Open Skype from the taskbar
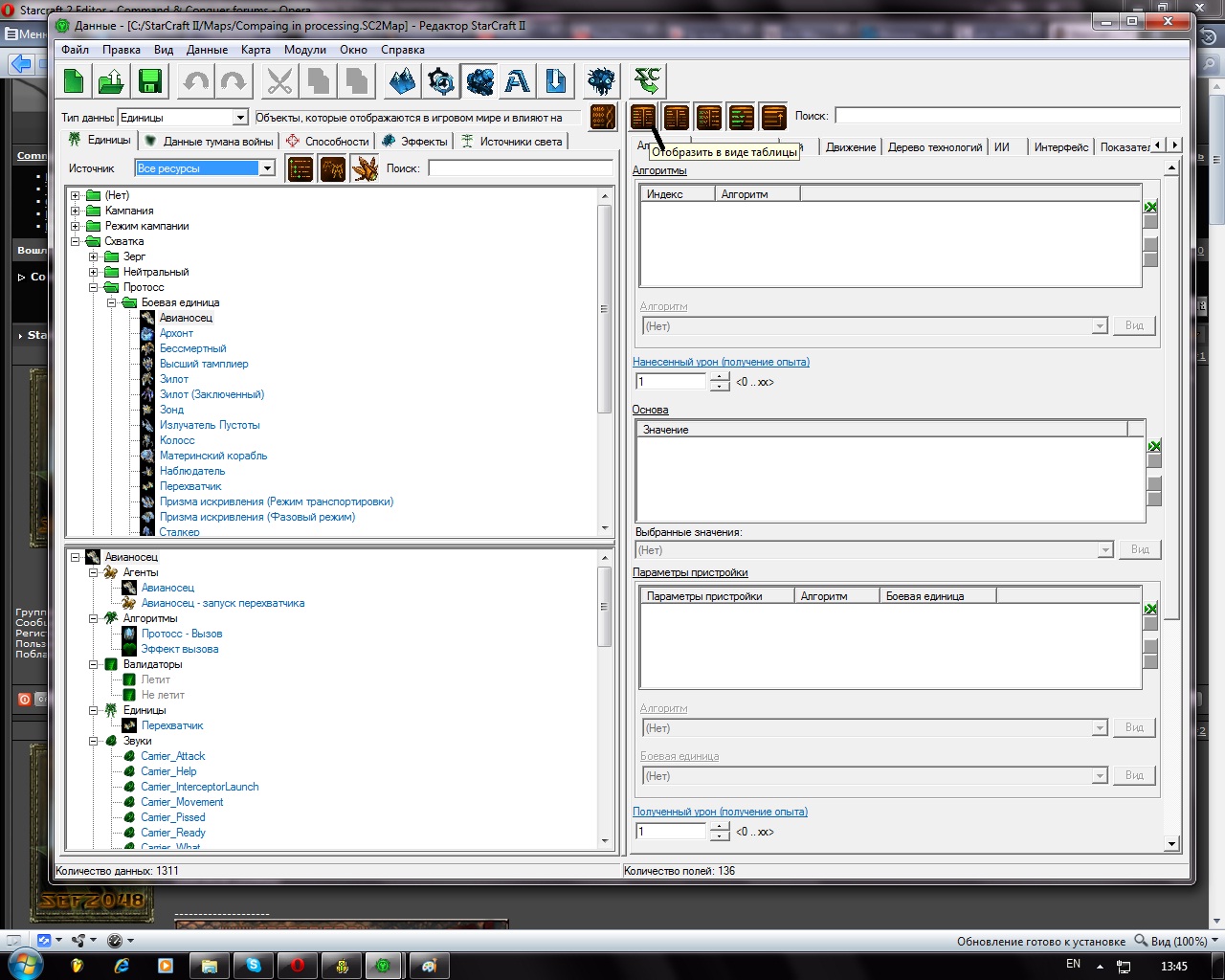The height and width of the screenshot is (980, 1225). click(x=254, y=966)
